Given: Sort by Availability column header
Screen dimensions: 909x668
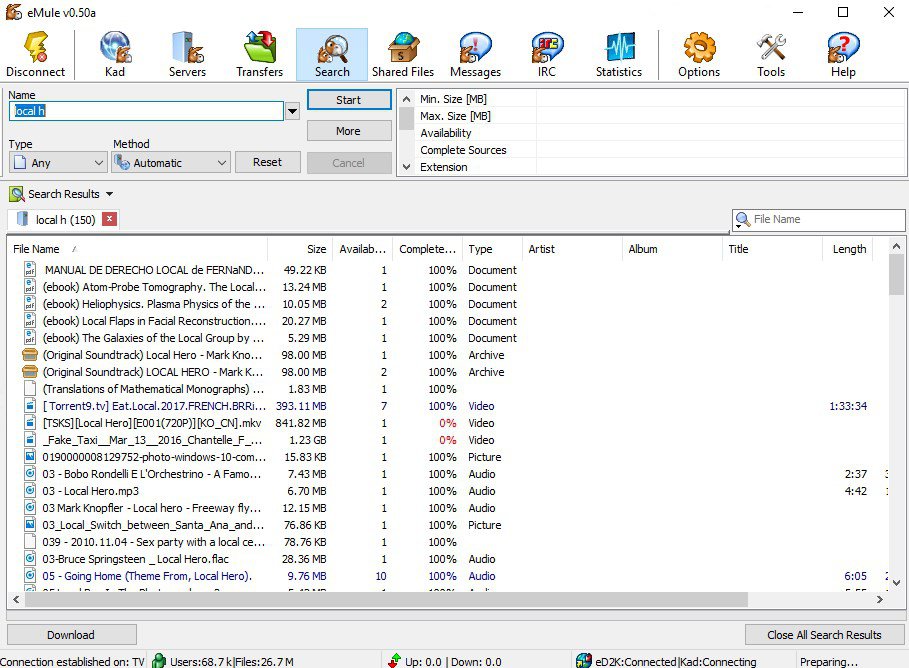Looking at the screenshot, I should pyautogui.click(x=363, y=249).
